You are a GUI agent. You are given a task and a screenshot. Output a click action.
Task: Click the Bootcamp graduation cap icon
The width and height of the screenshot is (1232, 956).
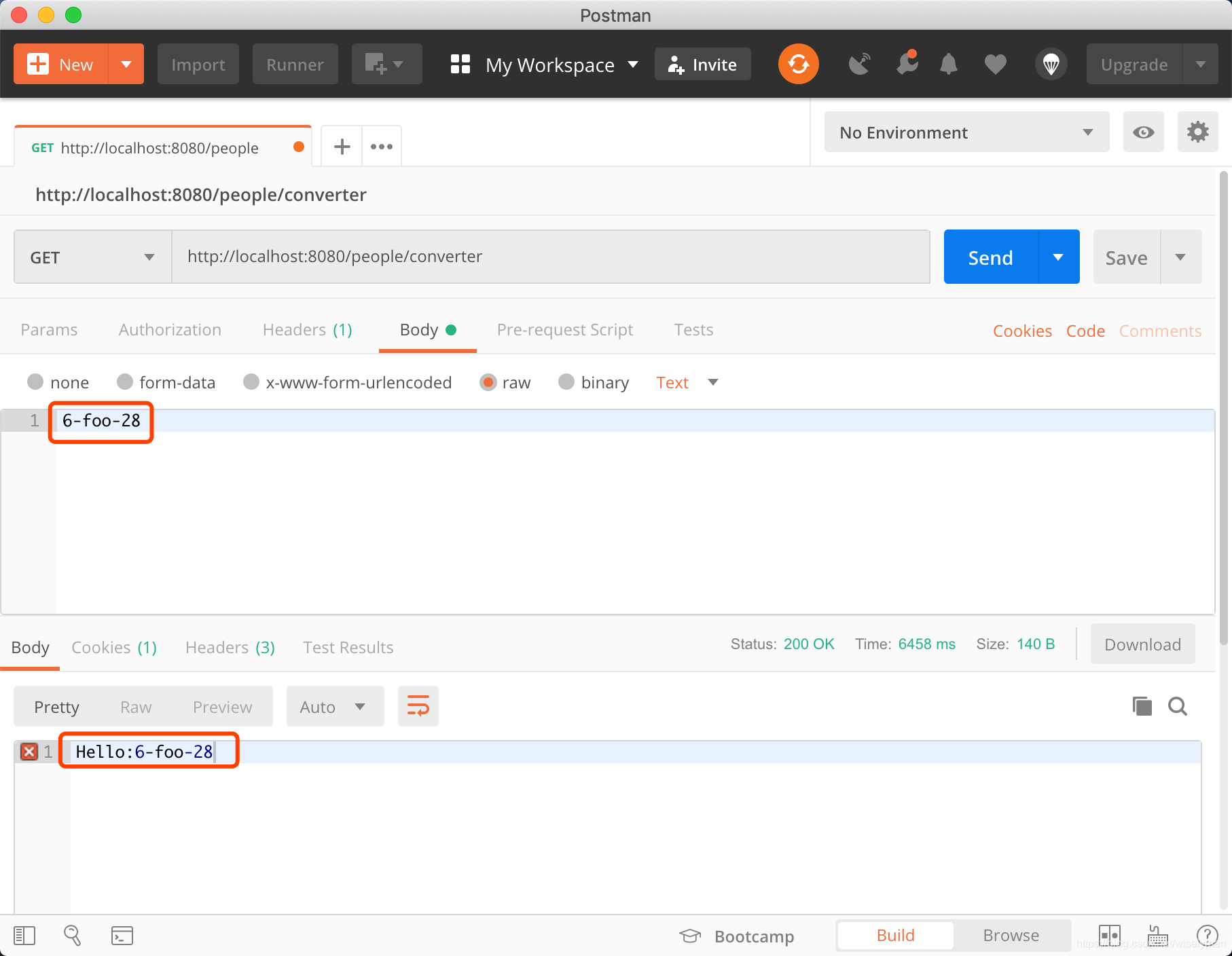(690, 936)
